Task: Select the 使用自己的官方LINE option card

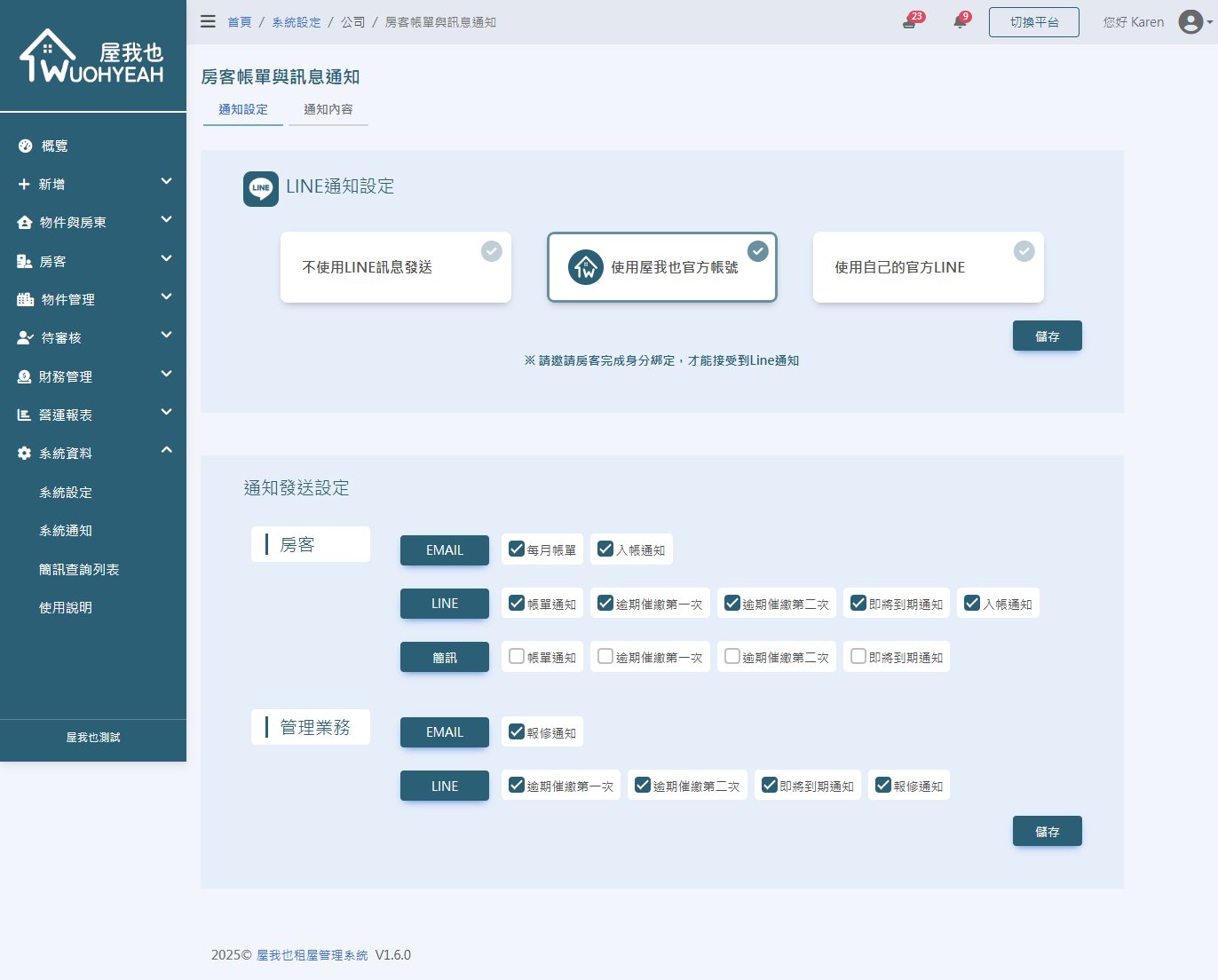Action: point(928,266)
